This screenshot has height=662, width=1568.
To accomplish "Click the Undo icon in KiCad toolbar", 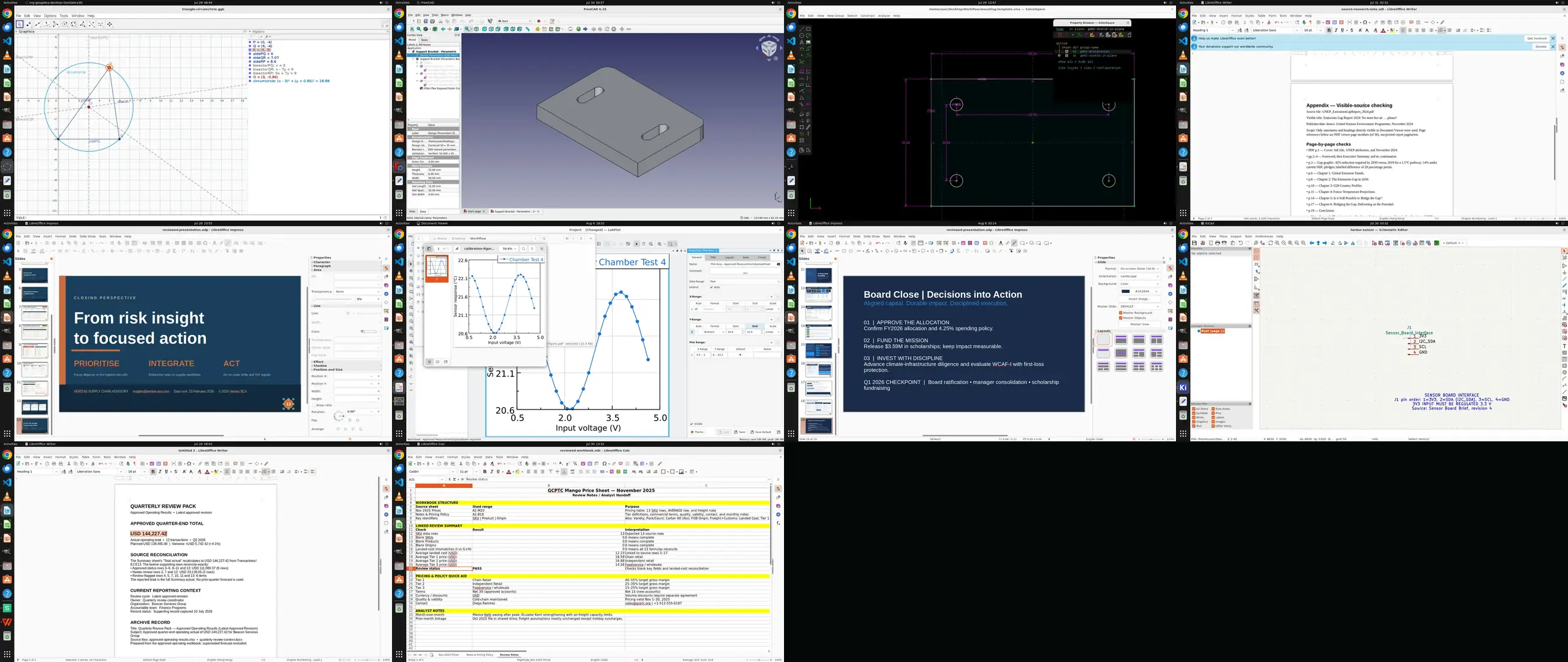I will 1240,243.
